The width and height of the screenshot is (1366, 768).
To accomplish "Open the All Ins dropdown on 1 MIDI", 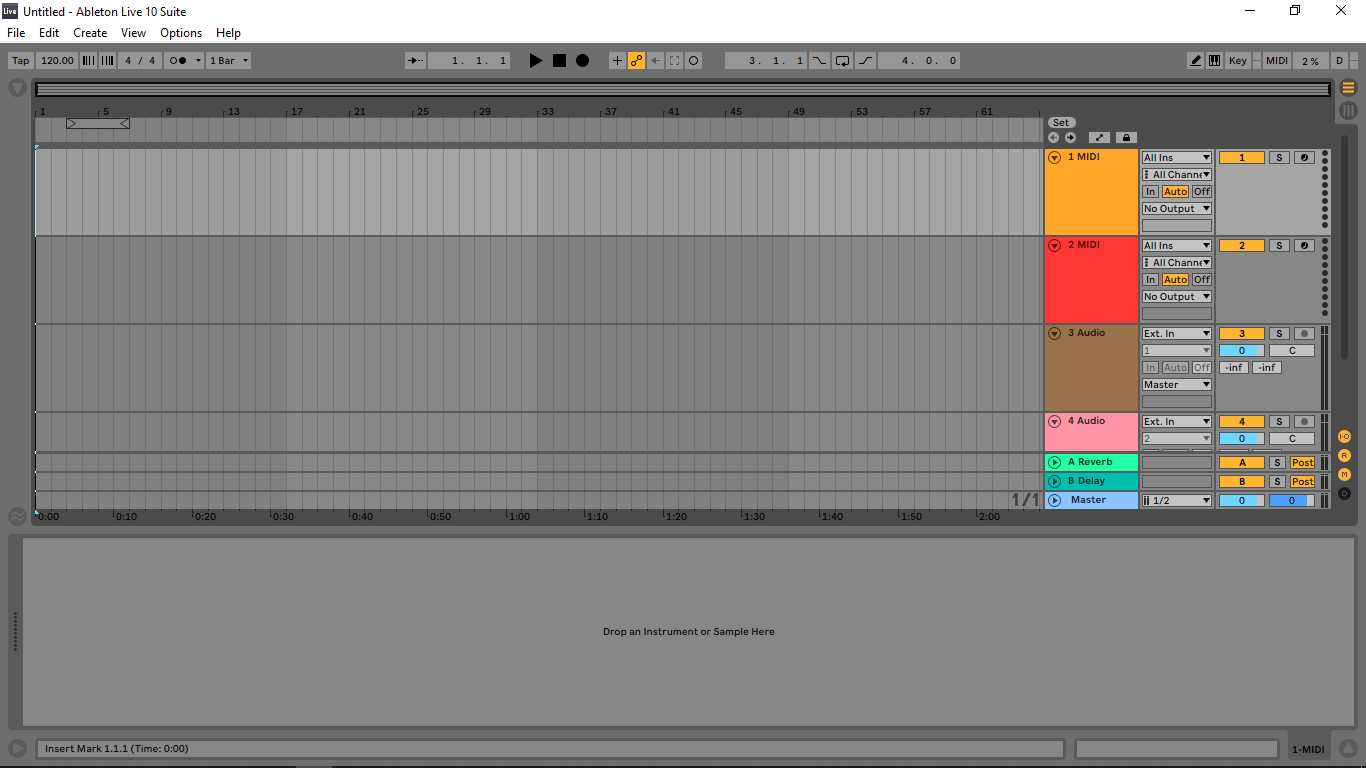I will [1176, 158].
